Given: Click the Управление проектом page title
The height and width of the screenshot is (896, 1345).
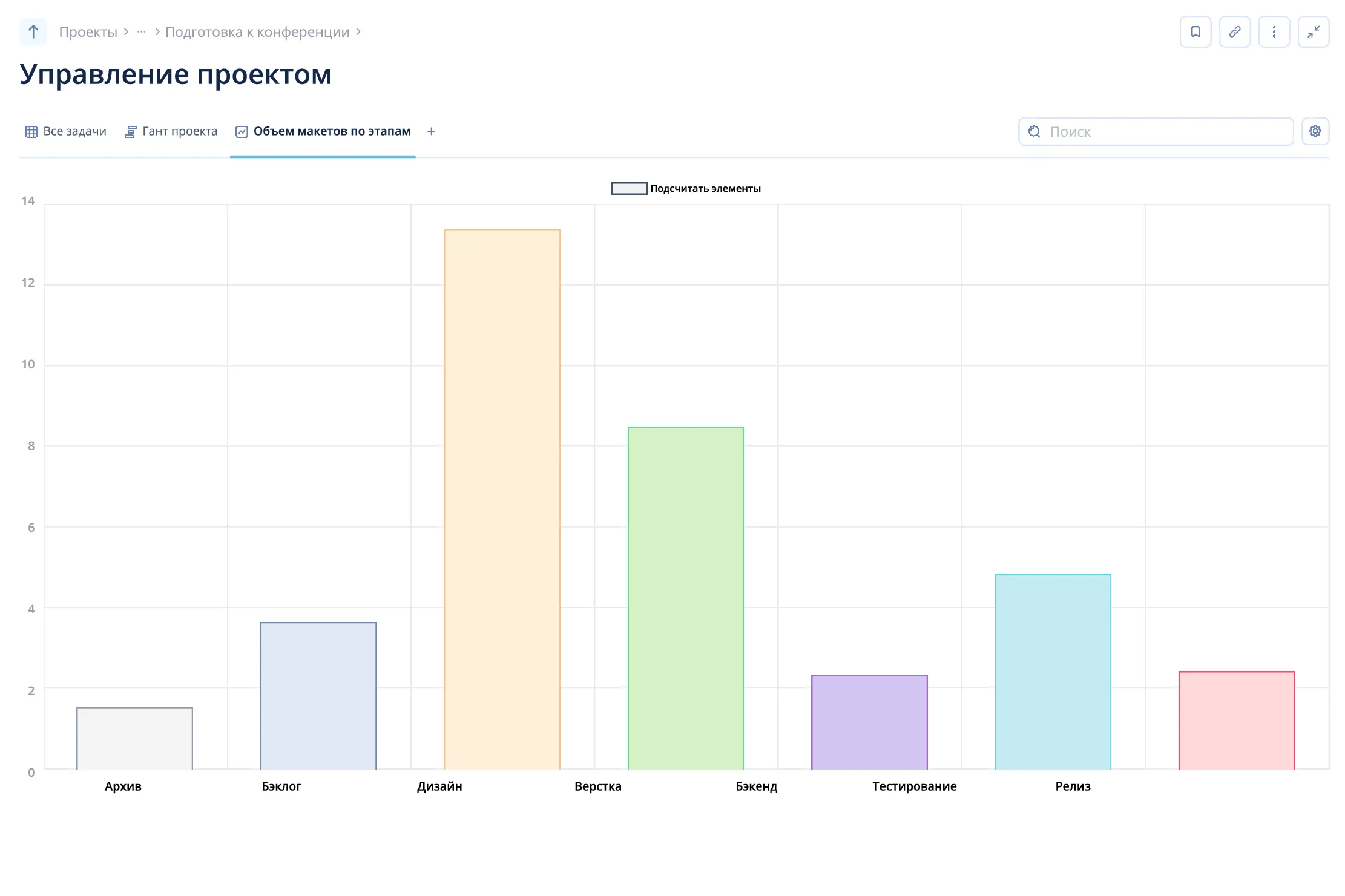Looking at the screenshot, I should [176, 74].
